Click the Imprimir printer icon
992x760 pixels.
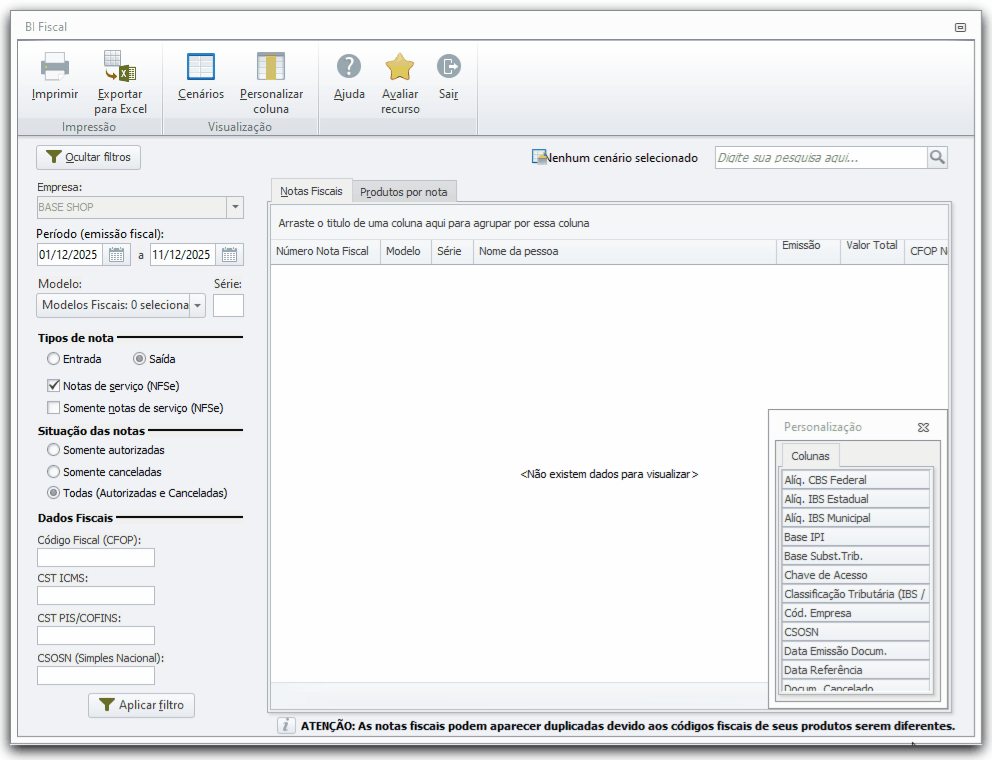point(54,66)
